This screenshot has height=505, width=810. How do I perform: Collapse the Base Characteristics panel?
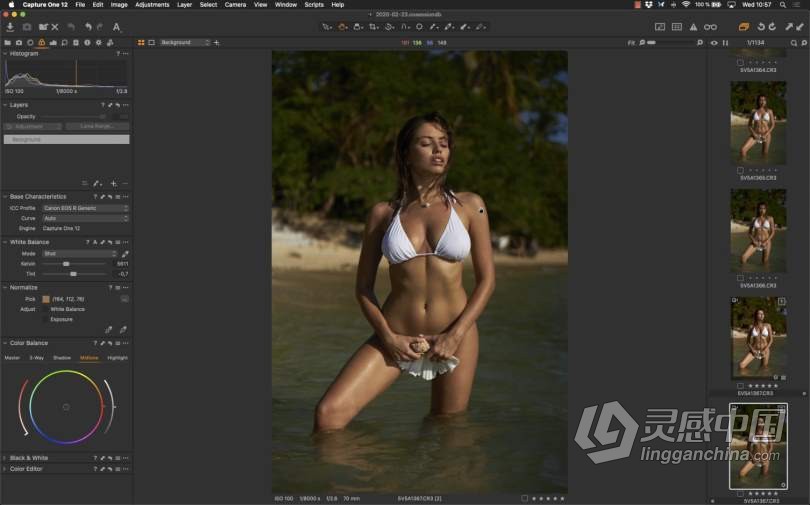coord(5,197)
